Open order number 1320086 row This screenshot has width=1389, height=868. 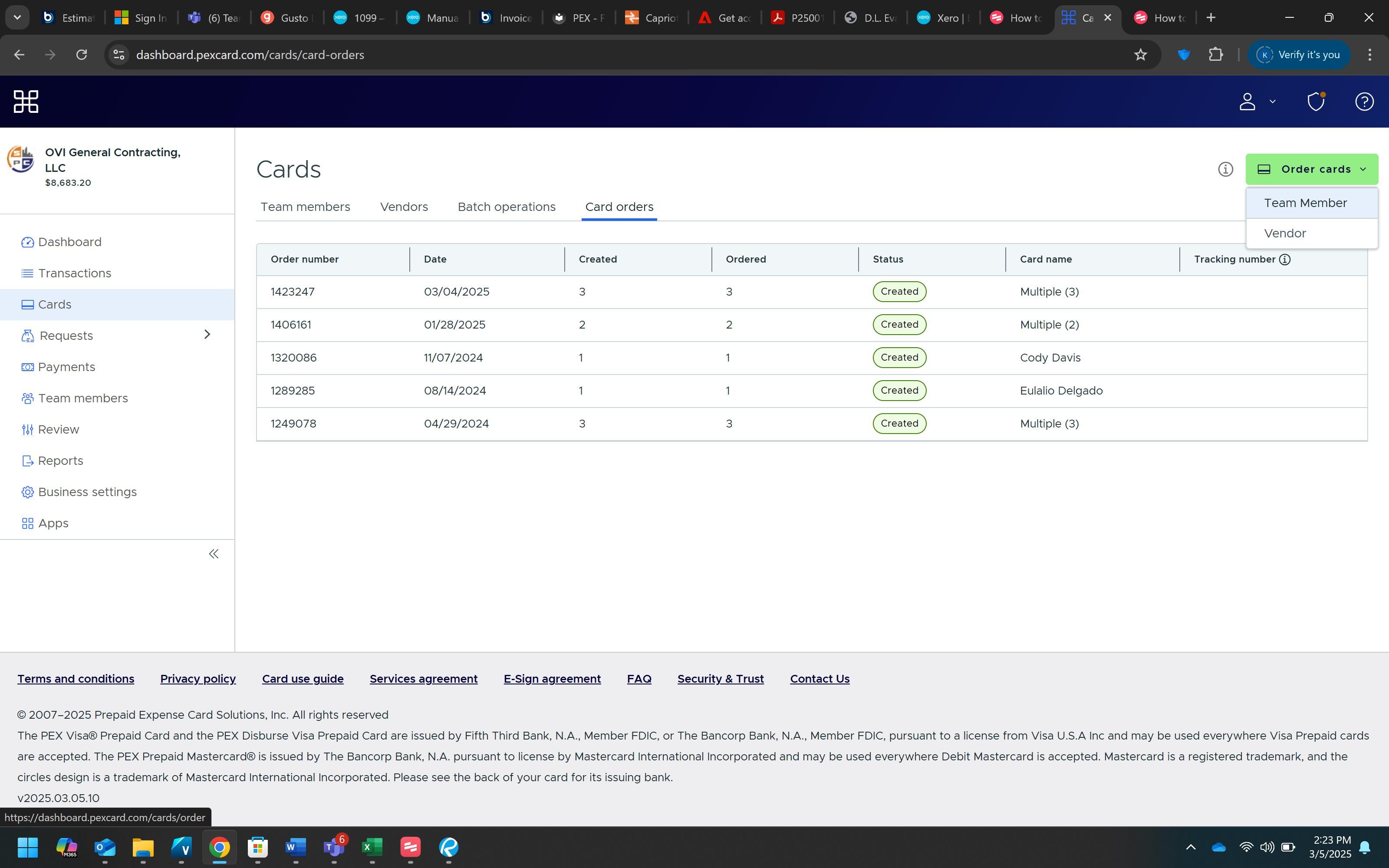click(x=293, y=358)
